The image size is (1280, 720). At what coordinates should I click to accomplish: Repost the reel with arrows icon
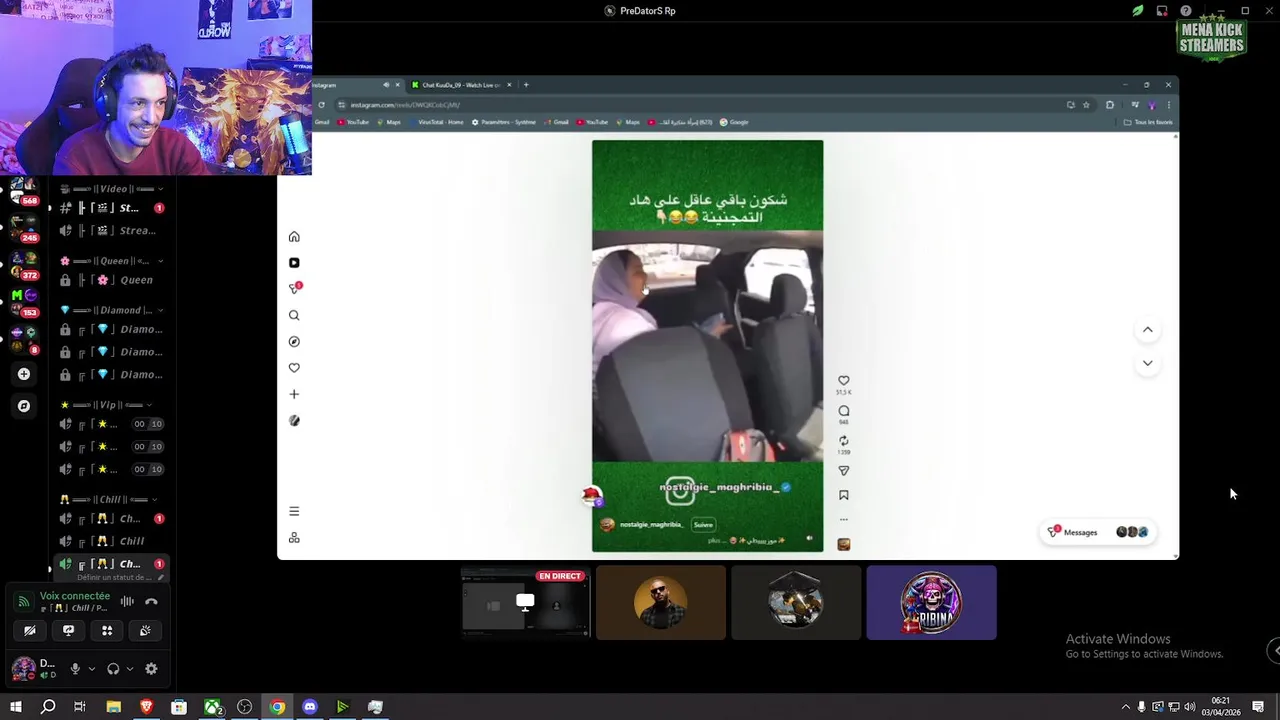point(844,441)
